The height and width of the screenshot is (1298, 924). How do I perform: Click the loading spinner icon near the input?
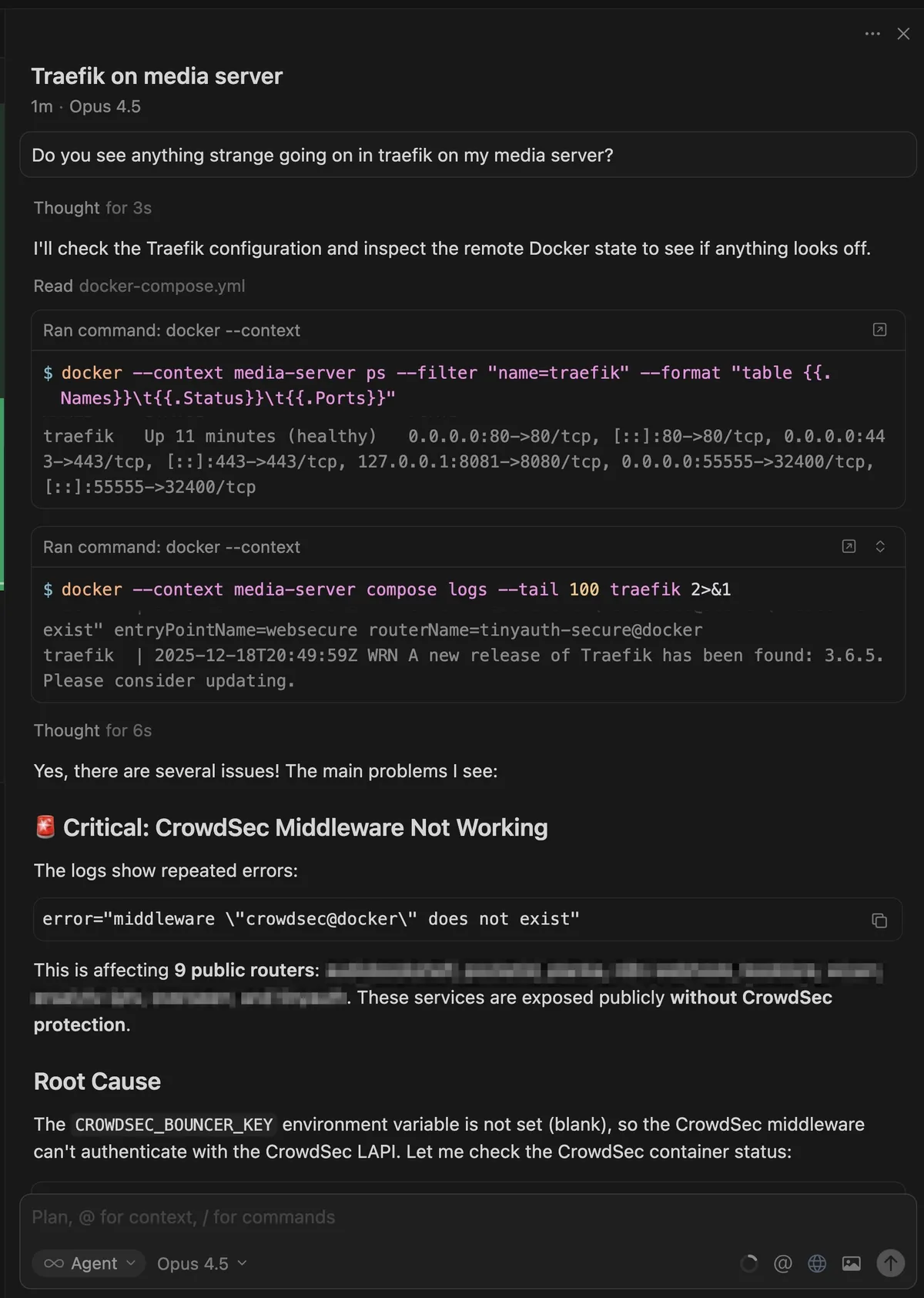pyautogui.click(x=748, y=1263)
